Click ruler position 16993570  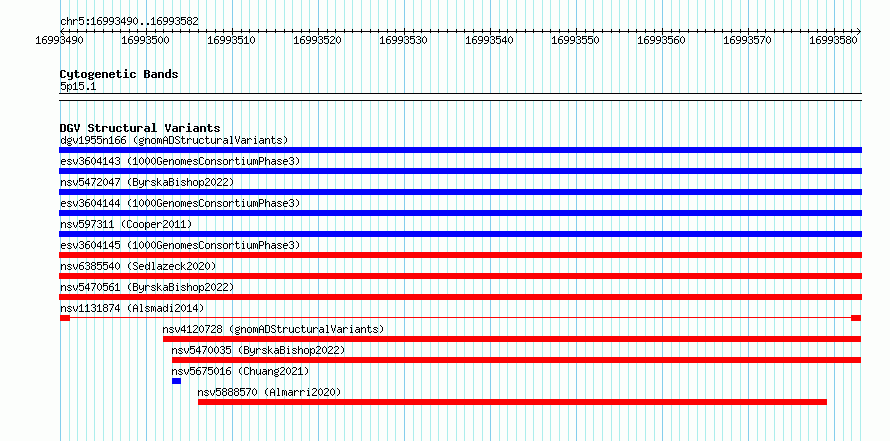[748, 40]
